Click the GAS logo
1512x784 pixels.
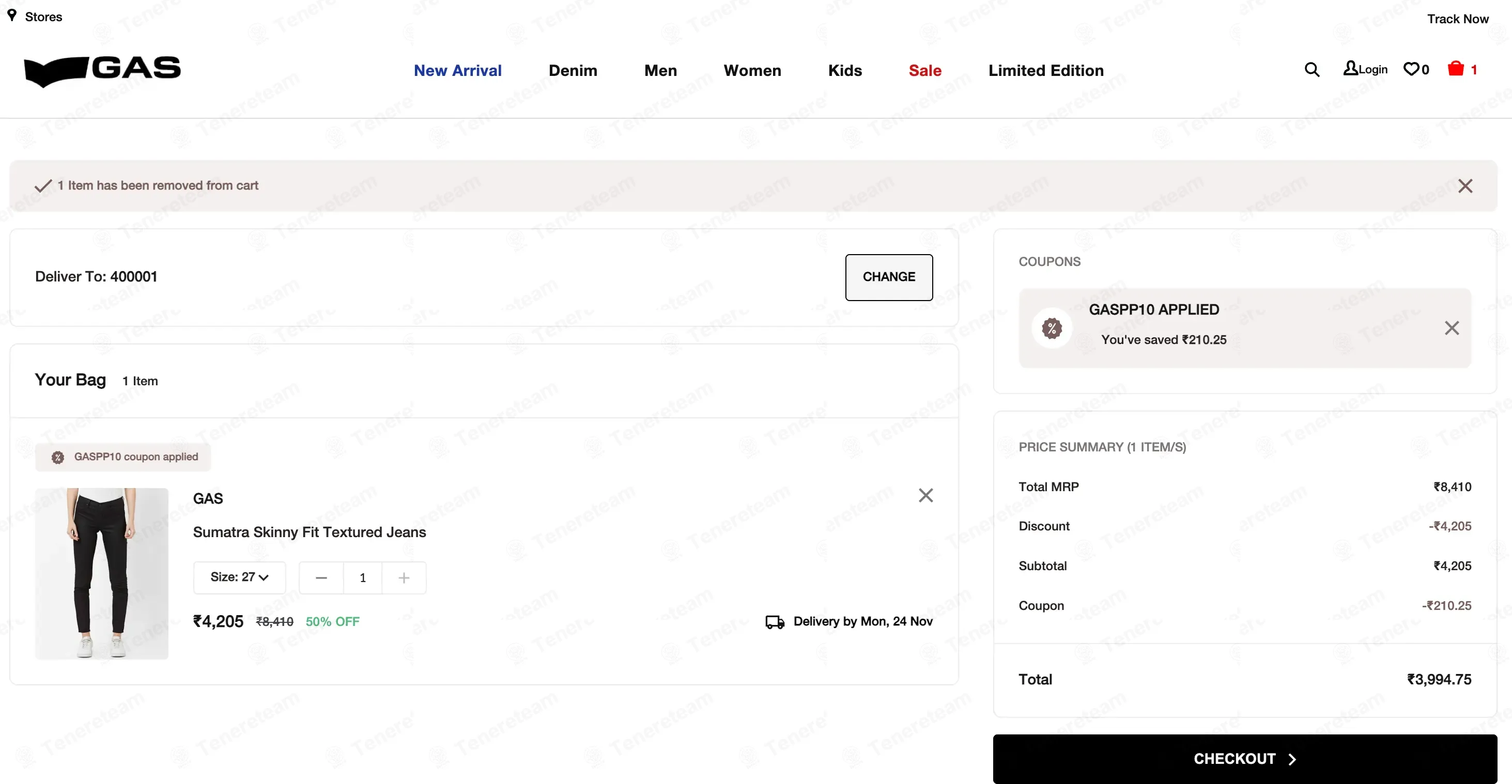click(x=102, y=71)
